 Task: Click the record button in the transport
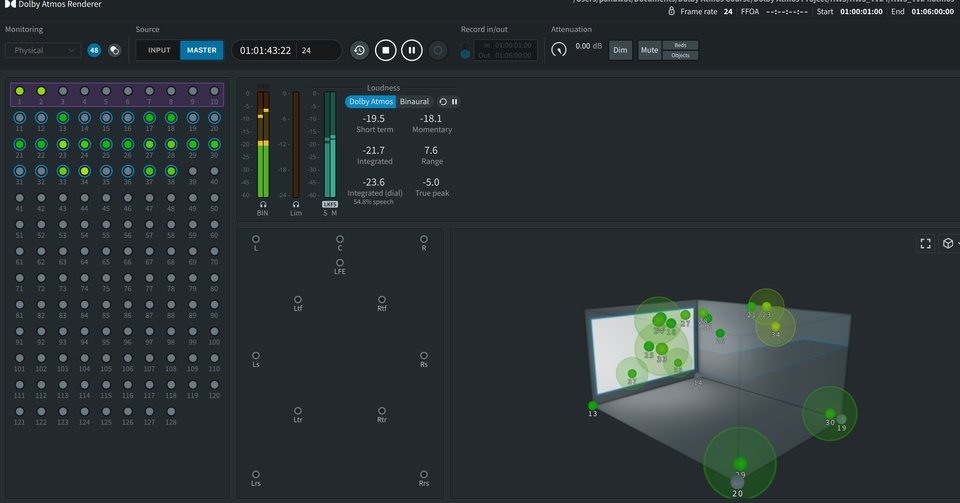438,50
